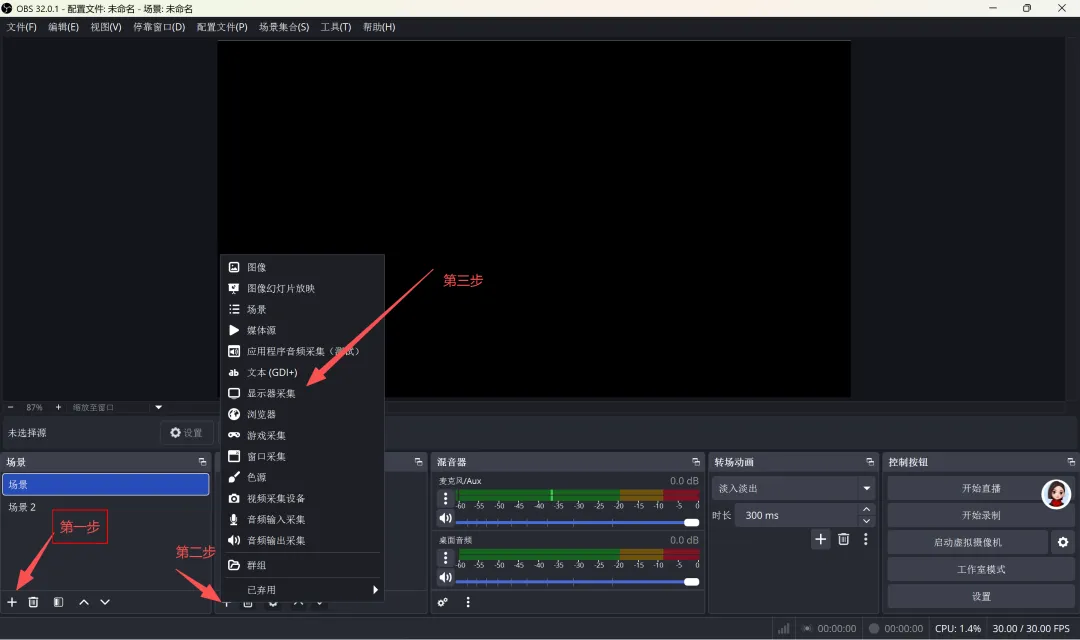Viewport: 1080px width, 640px height.
Task: Open advanced audio properties gear in Mixer
Action: (x=443, y=602)
